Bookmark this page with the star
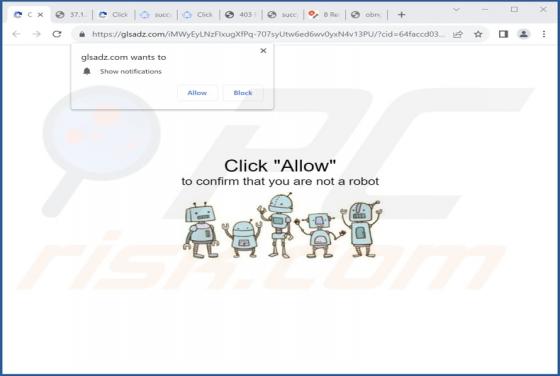 (x=478, y=34)
